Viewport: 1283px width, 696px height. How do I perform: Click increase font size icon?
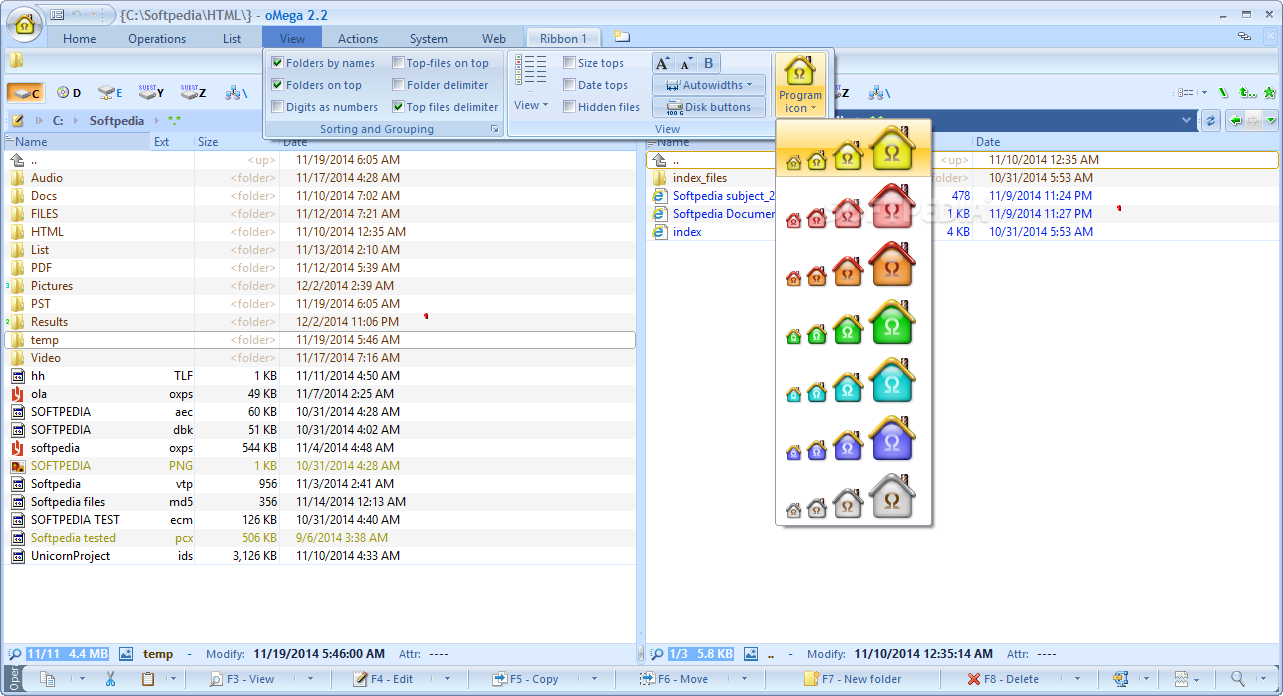pos(663,63)
